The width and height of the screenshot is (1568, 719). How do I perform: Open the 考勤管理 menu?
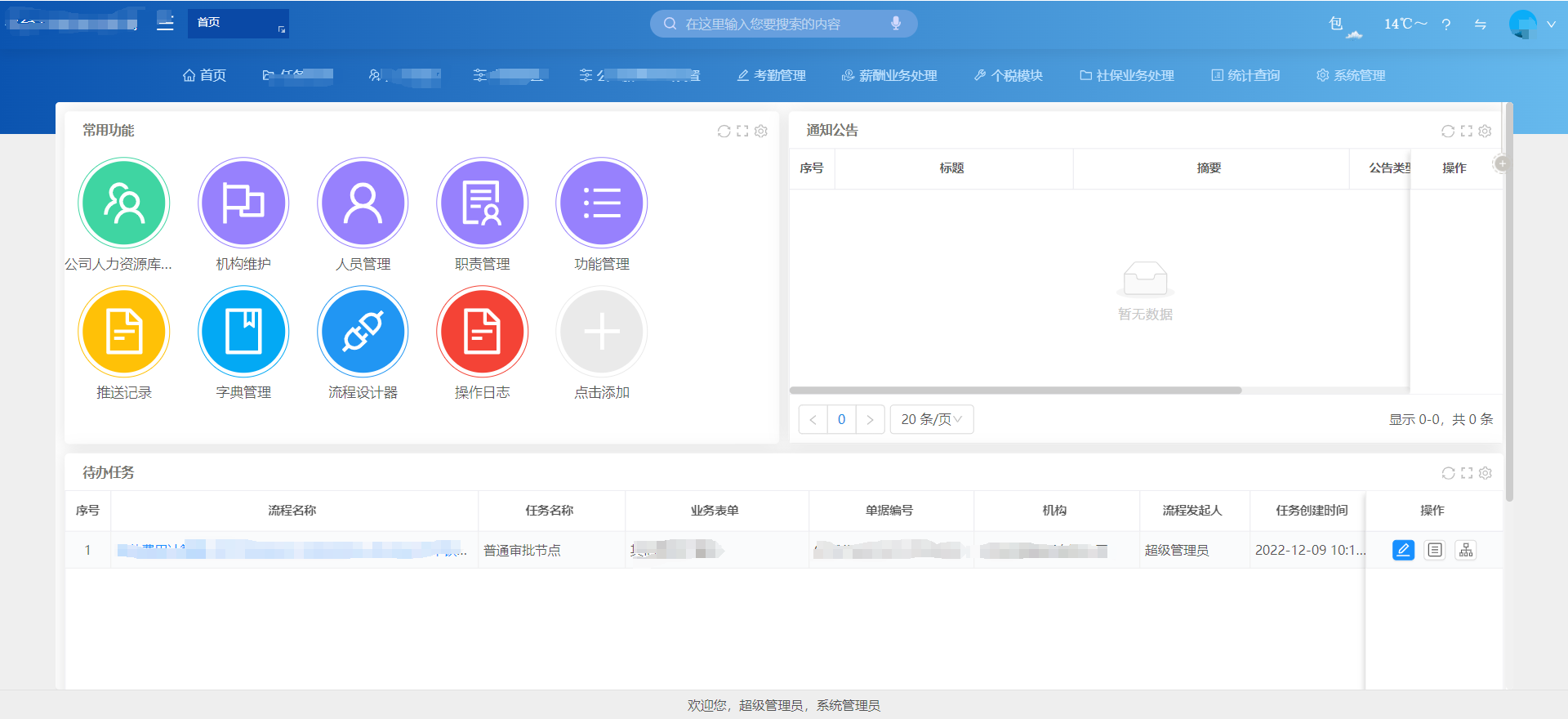772,75
